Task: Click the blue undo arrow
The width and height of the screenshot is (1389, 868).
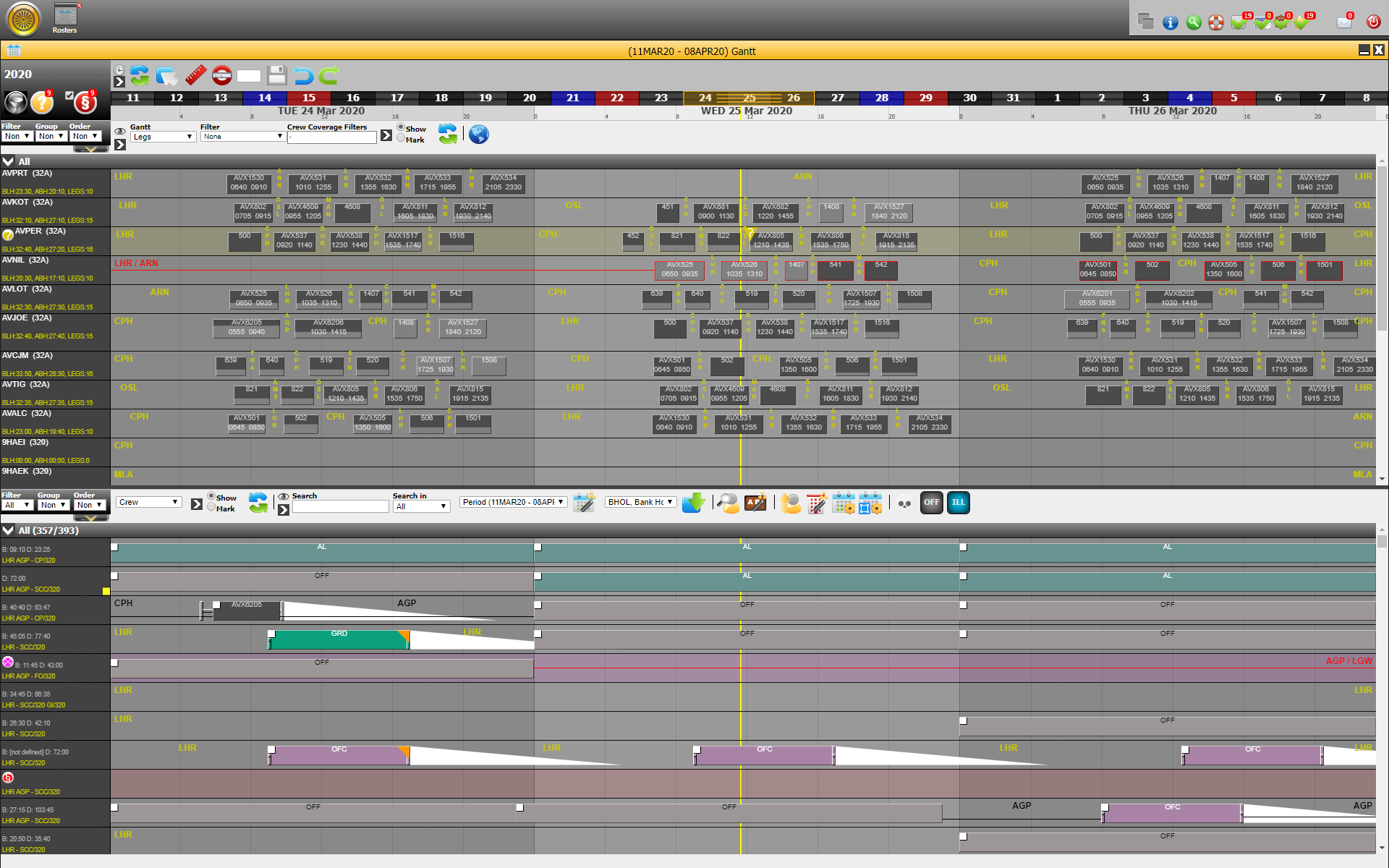Action: pyautogui.click(x=304, y=75)
